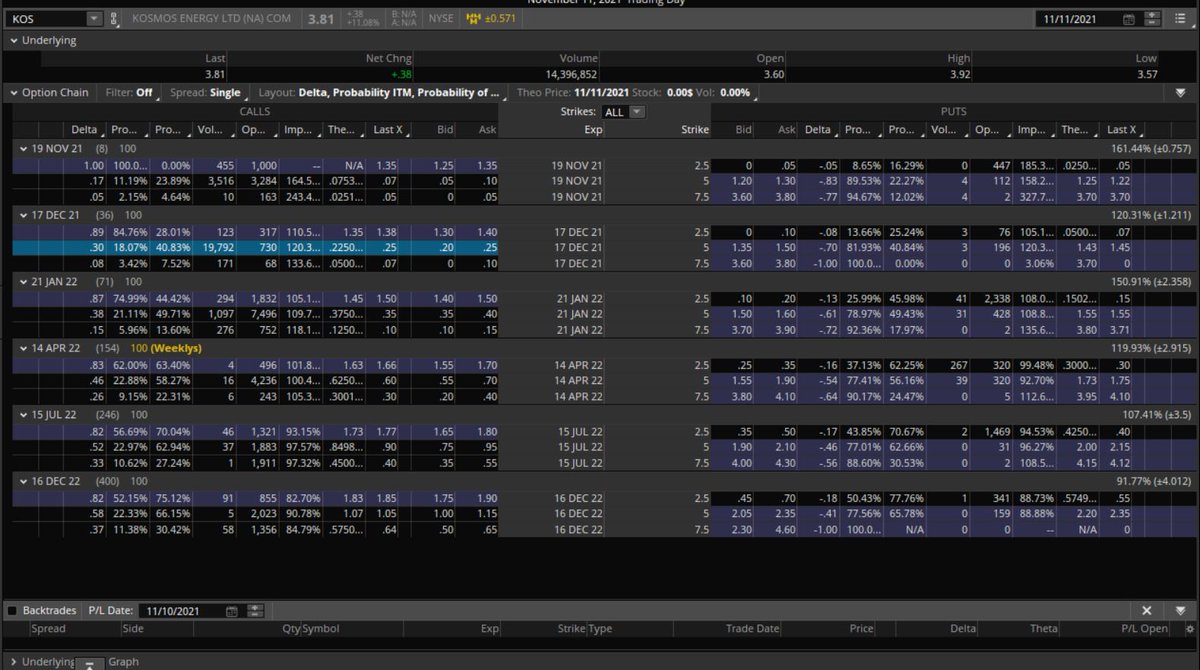The width and height of the screenshot is (1200, 670).
Task: Collapse the 17 DEC 21 expiration
Action: (23, 214)
